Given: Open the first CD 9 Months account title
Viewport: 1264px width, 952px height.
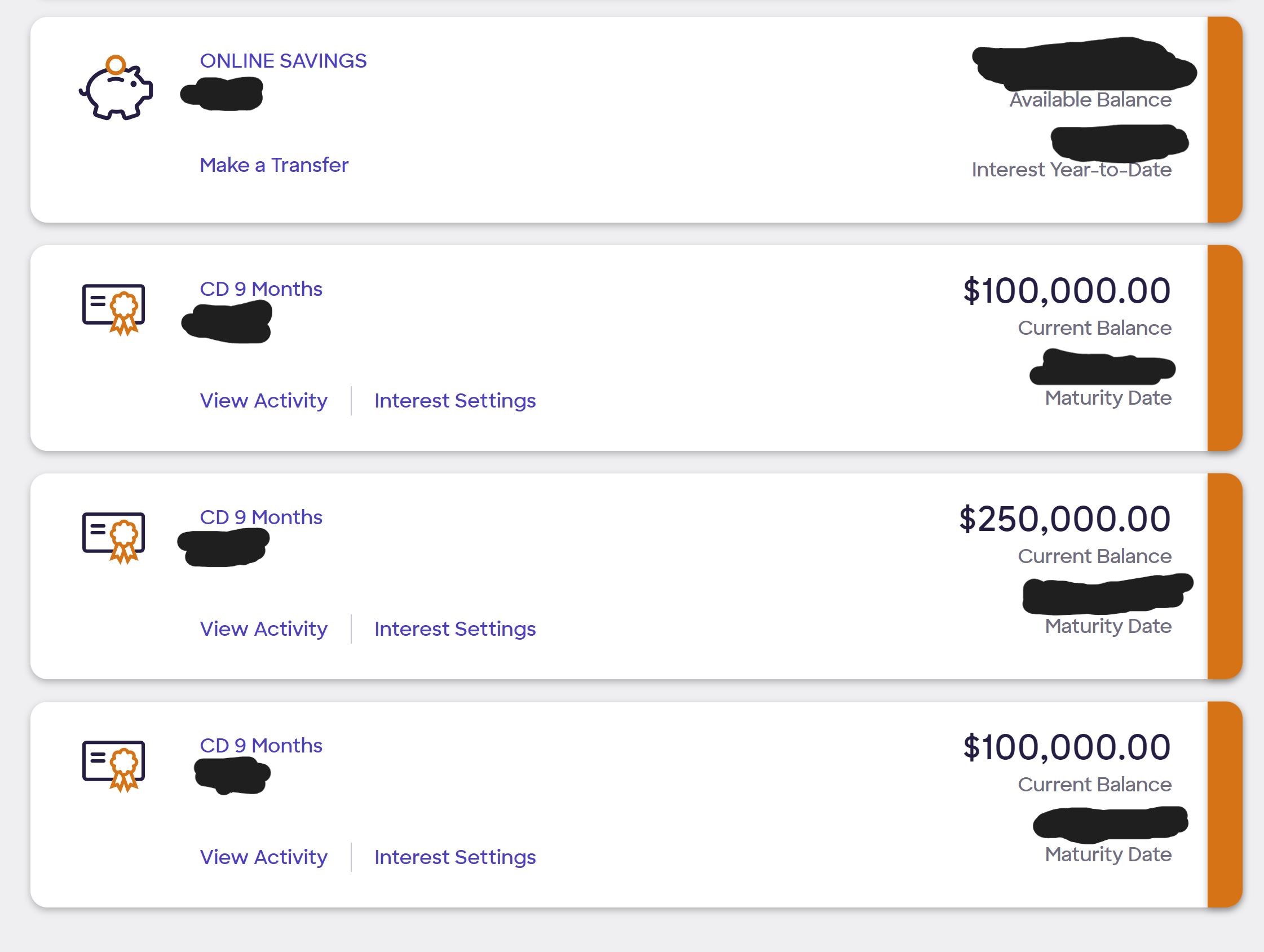Looking at the screenshot, I should [260, 289].
